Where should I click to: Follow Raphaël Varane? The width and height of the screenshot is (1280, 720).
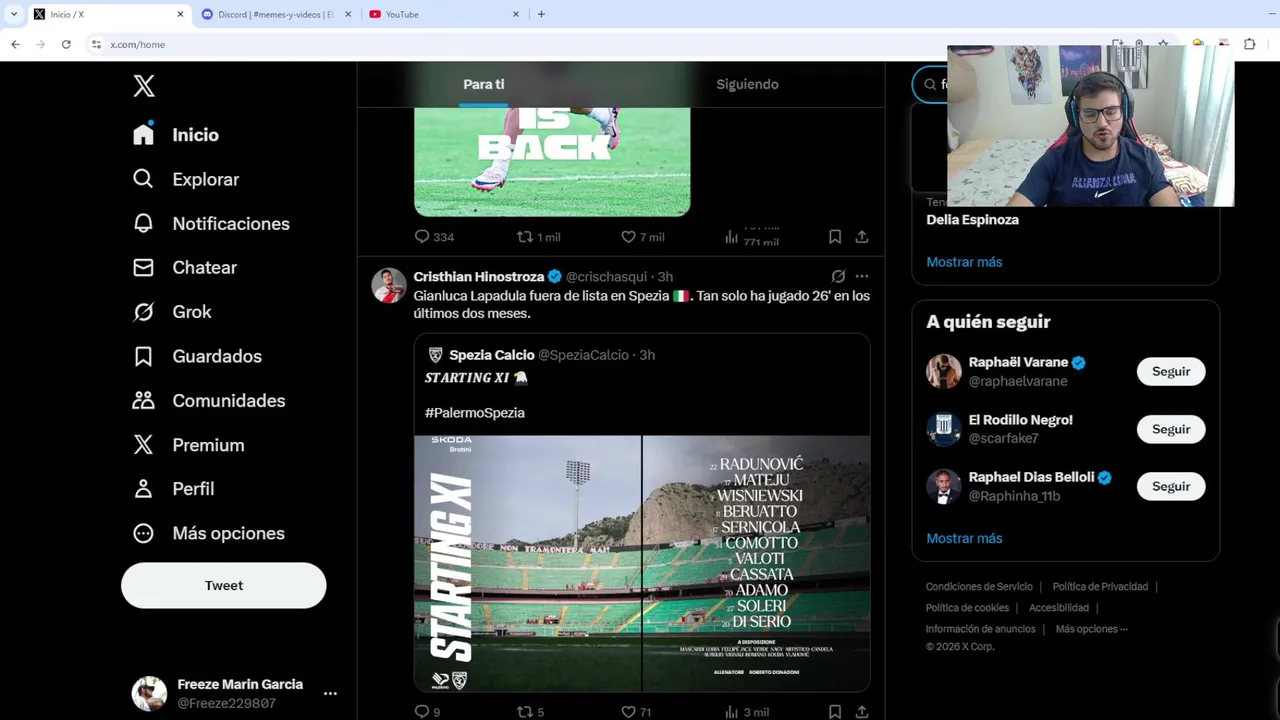1171,371
